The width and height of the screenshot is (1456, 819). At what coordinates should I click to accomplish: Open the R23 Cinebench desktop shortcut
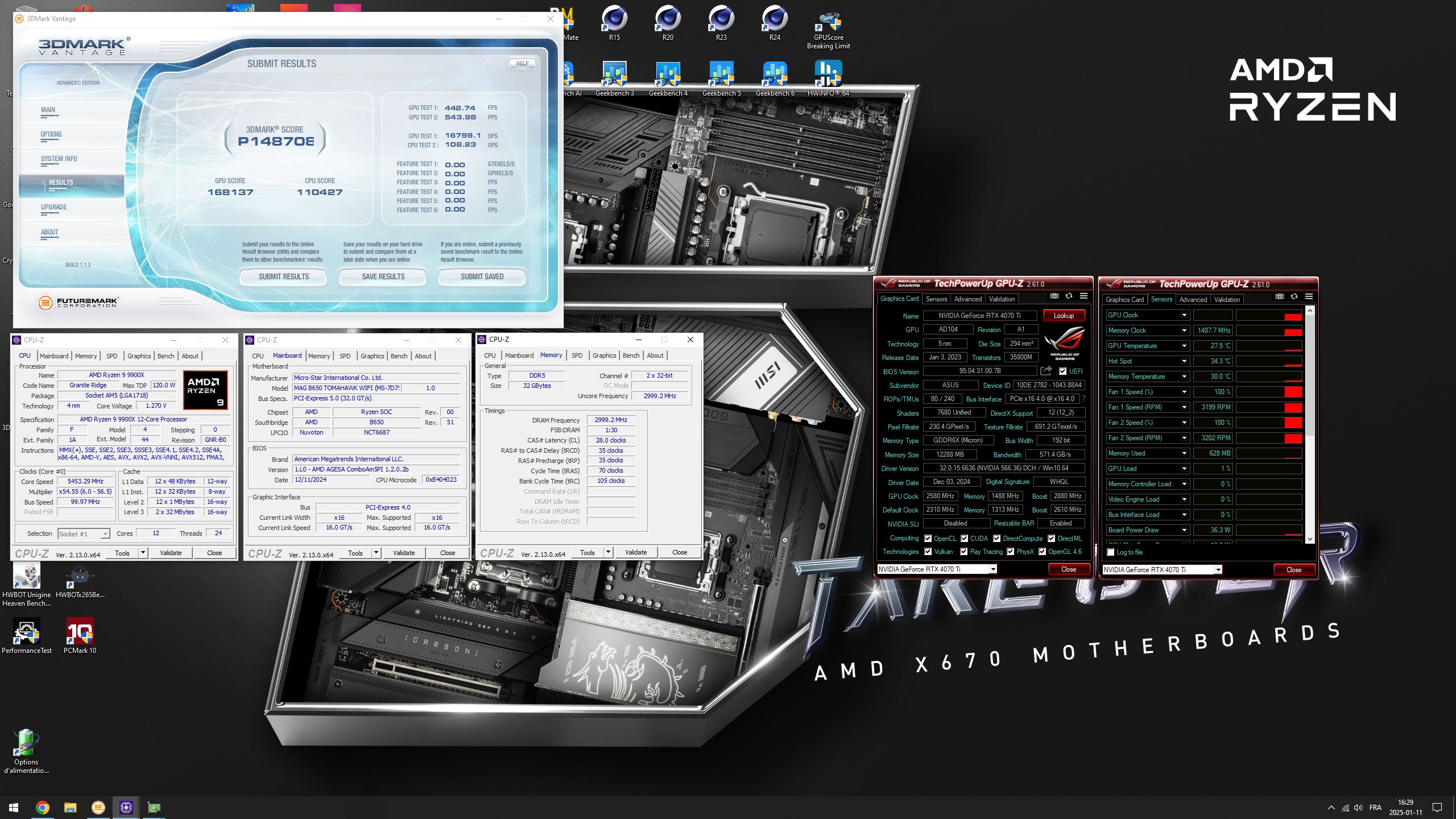[721, 23]
